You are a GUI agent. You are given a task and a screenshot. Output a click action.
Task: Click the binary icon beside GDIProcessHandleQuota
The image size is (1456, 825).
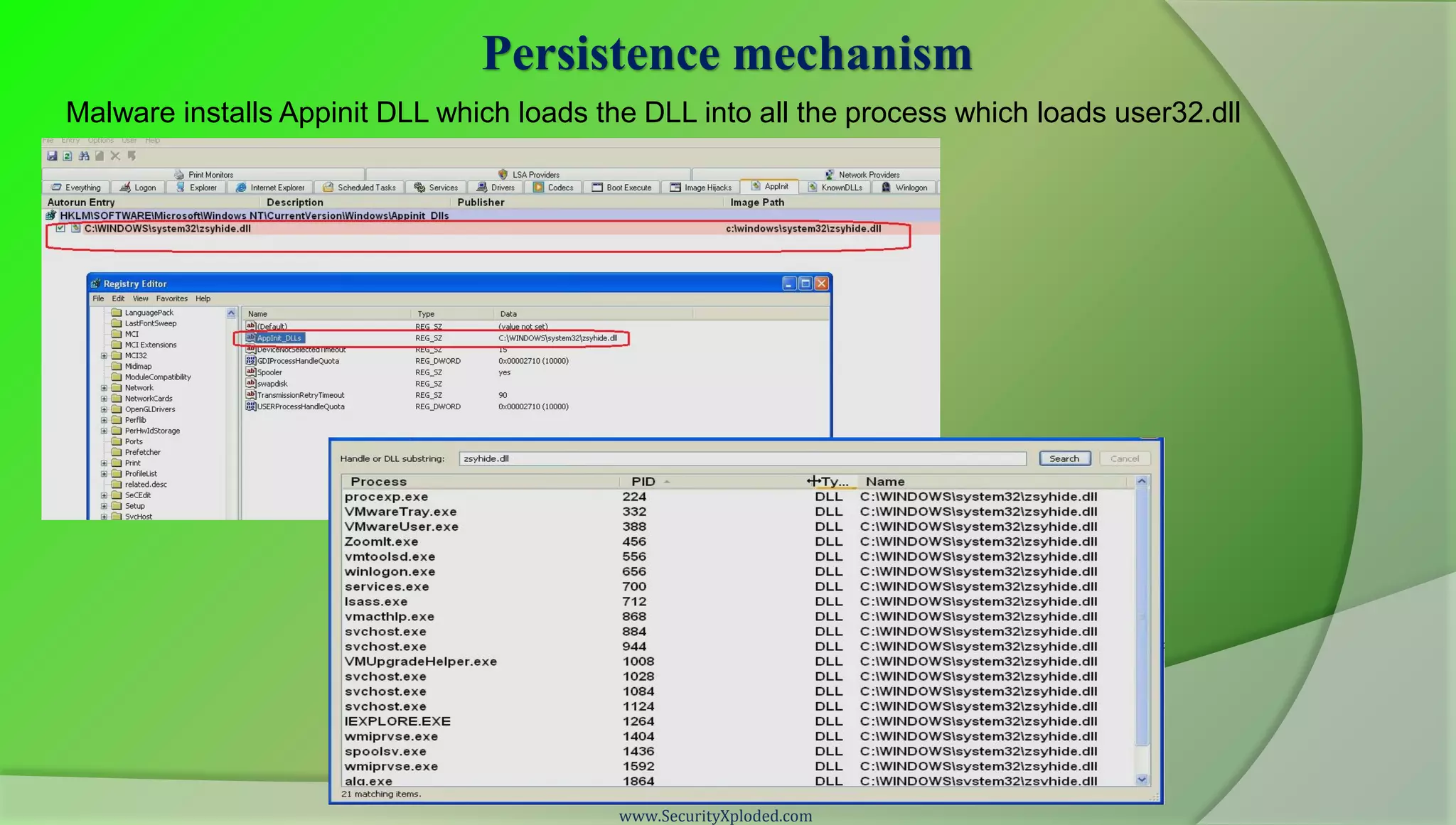pyautogui.click(x=250, y=360)
